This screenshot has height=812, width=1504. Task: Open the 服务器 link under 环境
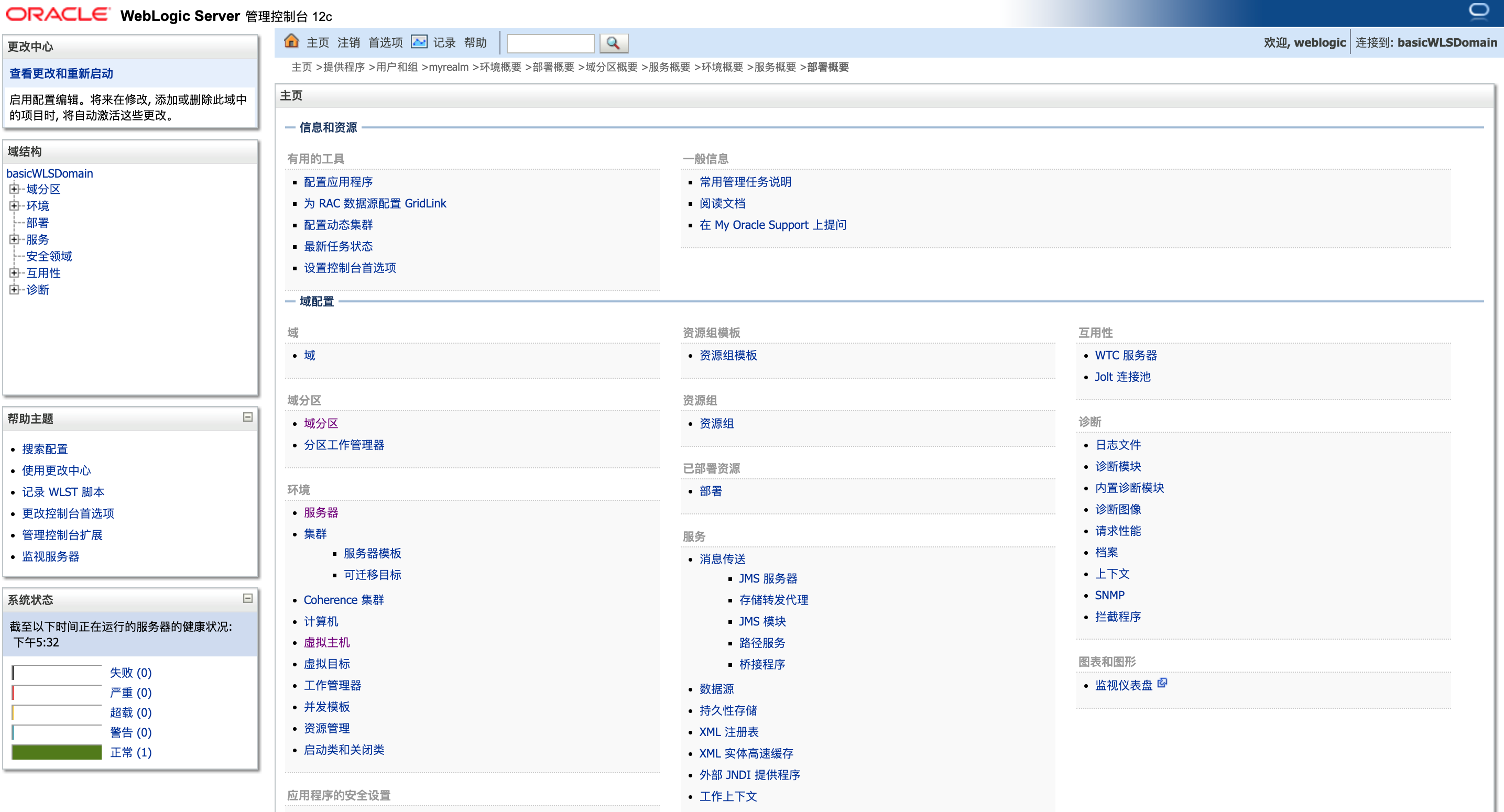point(321,512)
